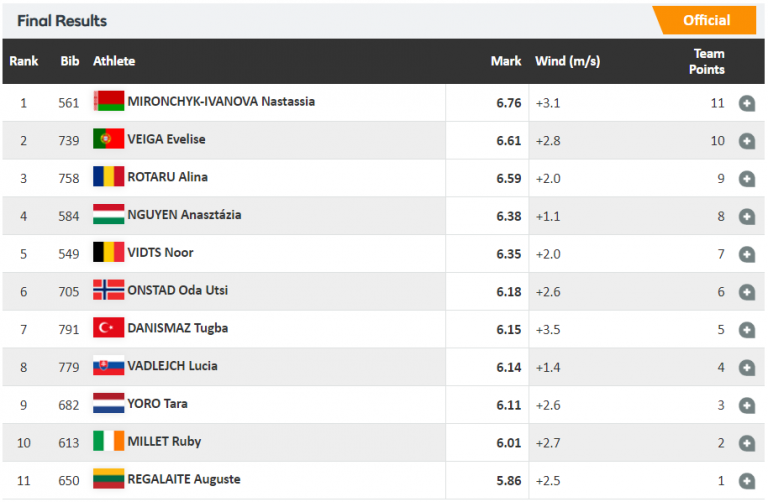Expand REGALAITE Auguste result details
This screenshot has height=502, width=768.
[746, 480]
